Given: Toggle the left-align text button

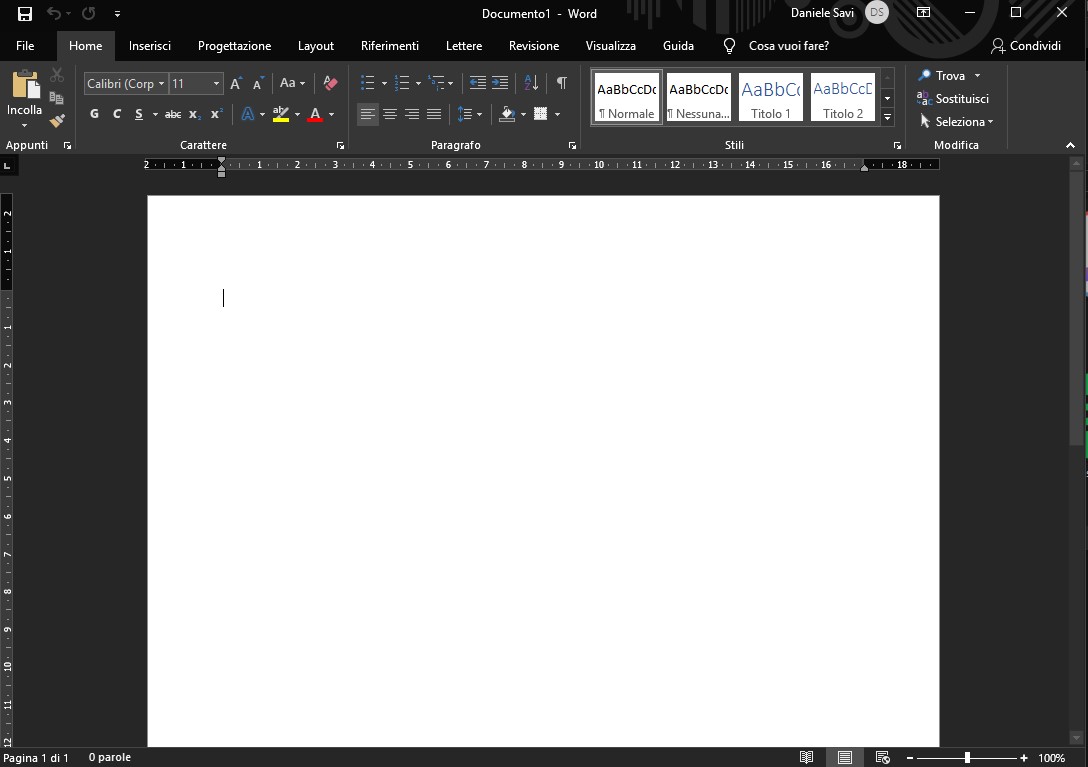Looking at the screenshot, I should coord(368,114).
